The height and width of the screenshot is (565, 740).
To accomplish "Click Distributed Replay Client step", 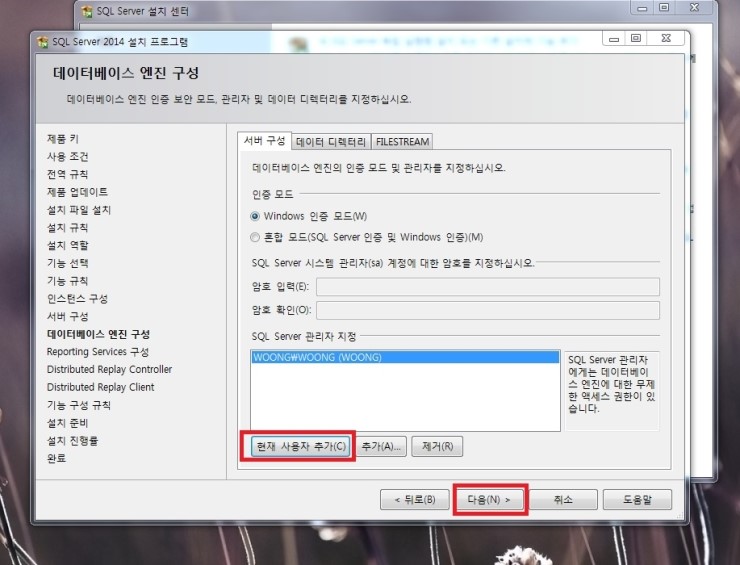I will click(x=101, y=387).
